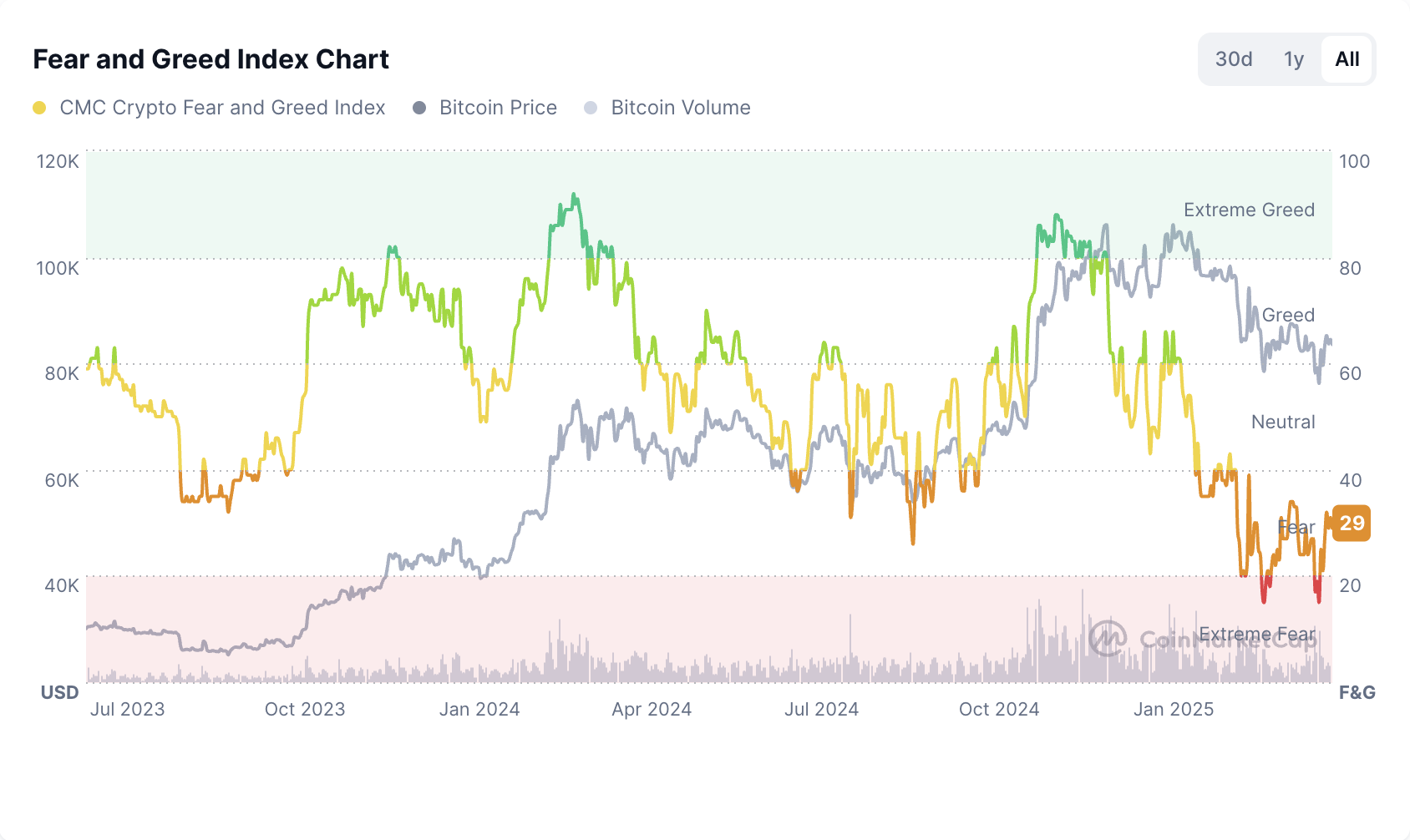Select the All time range tab
1410x840 pixels.
pos(1347,59)
